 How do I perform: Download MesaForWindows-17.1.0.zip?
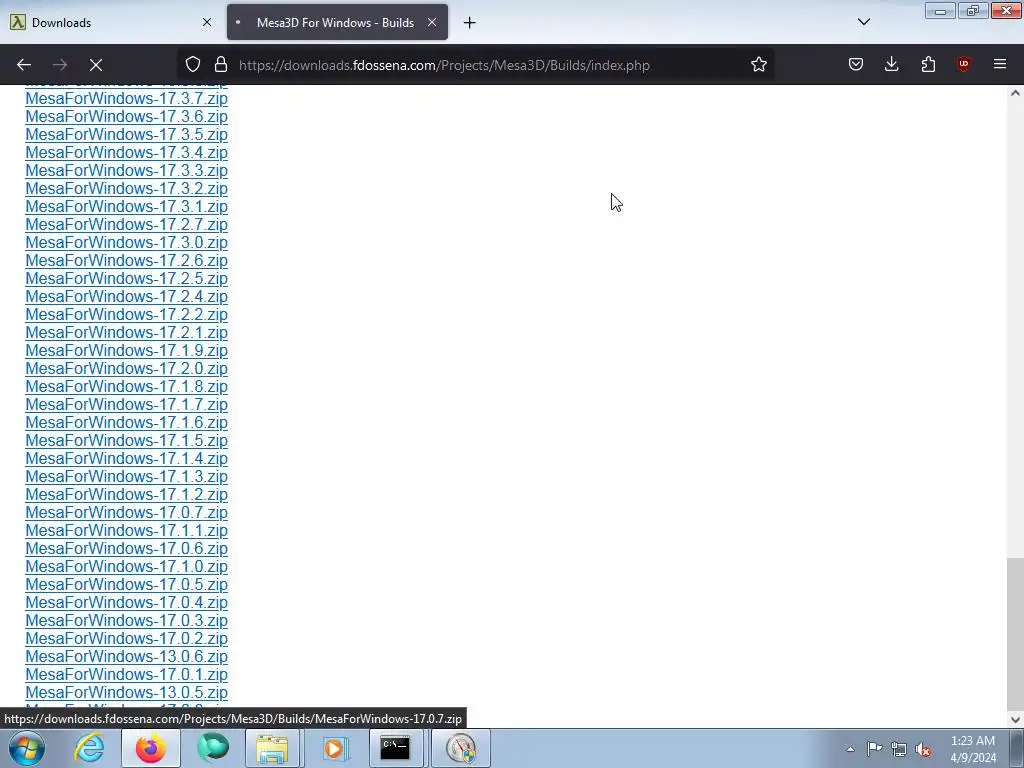click(127, 567)
